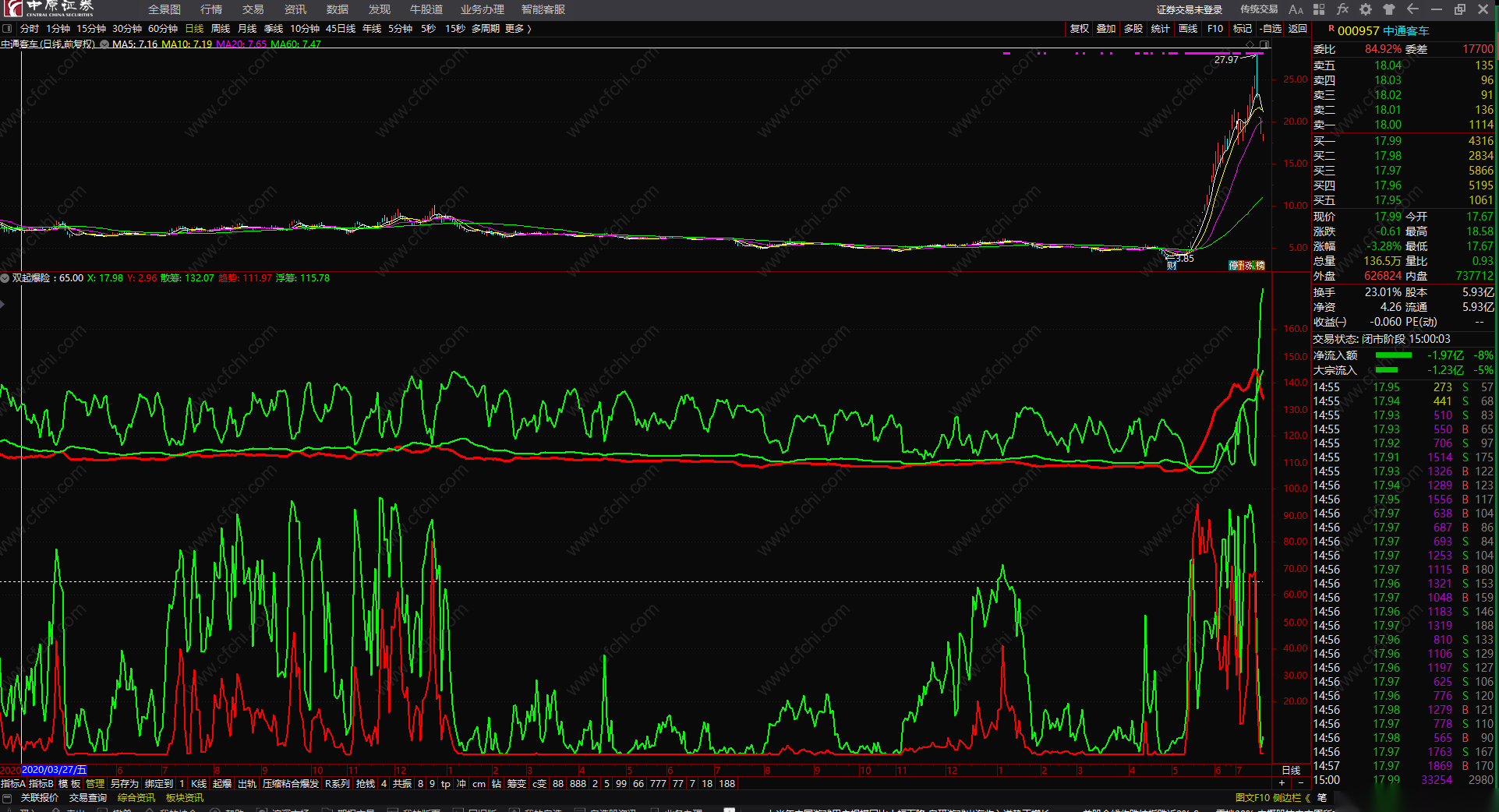The width and height of the screenshot is (1499, 812).
Task: Click the diamond icon above the price chart
Action: coord(1250,44)
